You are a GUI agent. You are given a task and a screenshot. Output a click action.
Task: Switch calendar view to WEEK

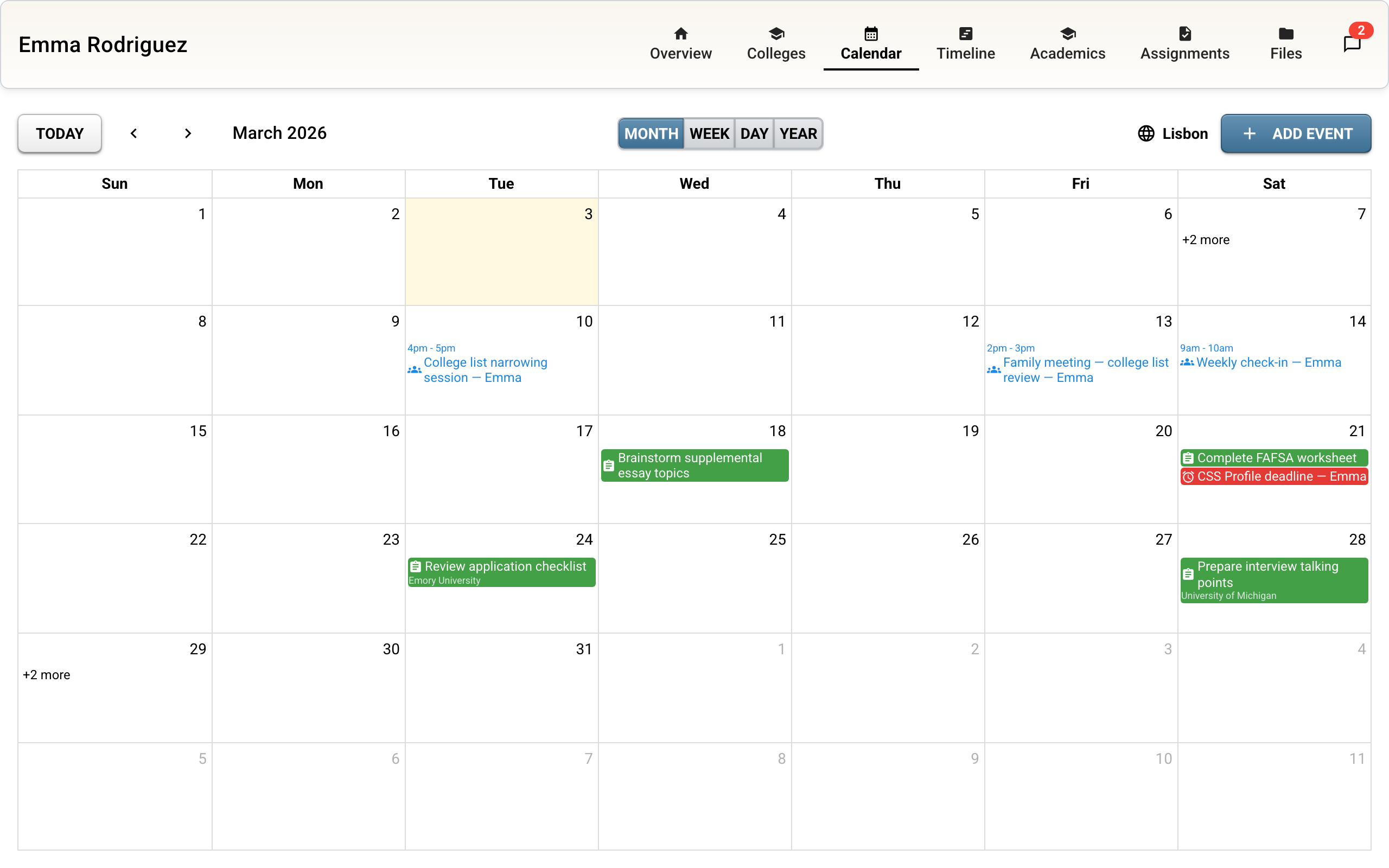(710, 134)
